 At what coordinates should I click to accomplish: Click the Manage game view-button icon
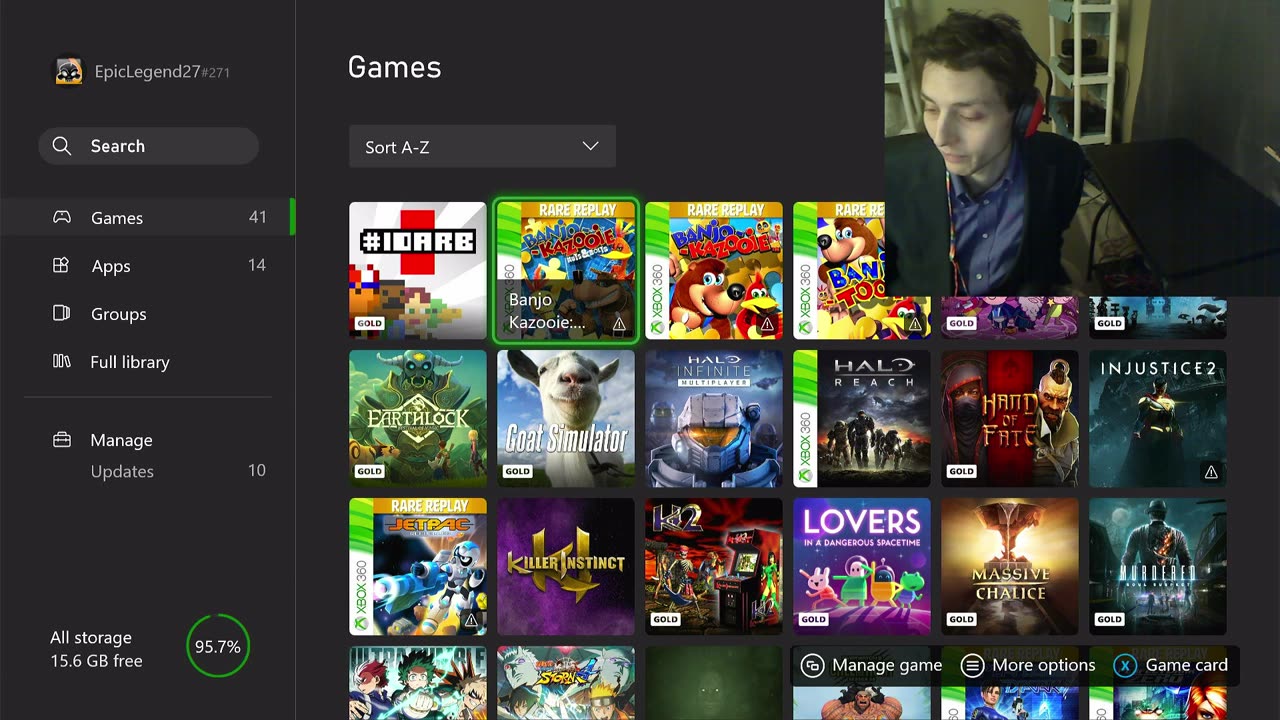[813, 665]
